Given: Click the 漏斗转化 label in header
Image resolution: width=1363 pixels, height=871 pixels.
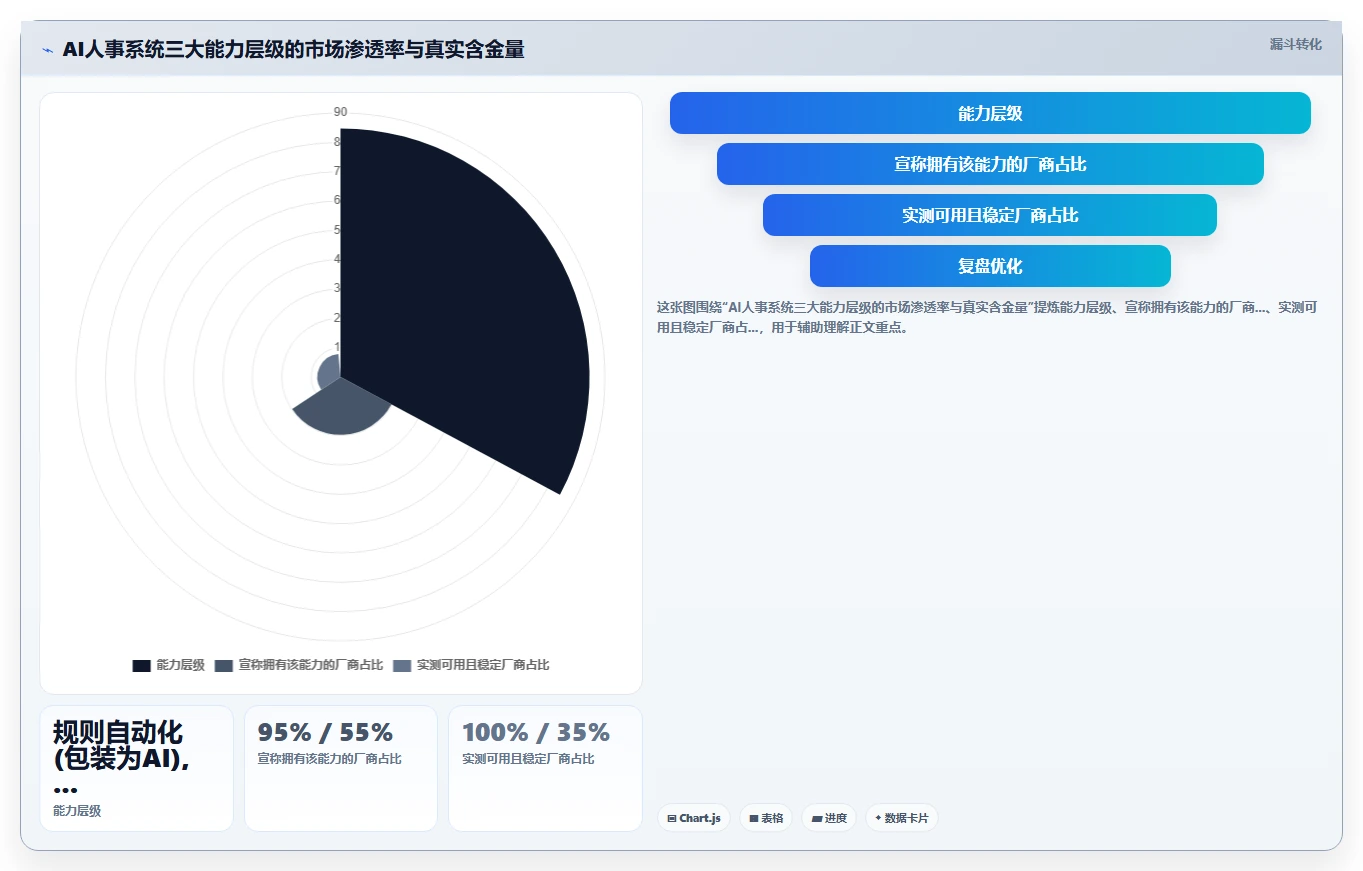Looking at the screenshot, I should point(1296,44).
